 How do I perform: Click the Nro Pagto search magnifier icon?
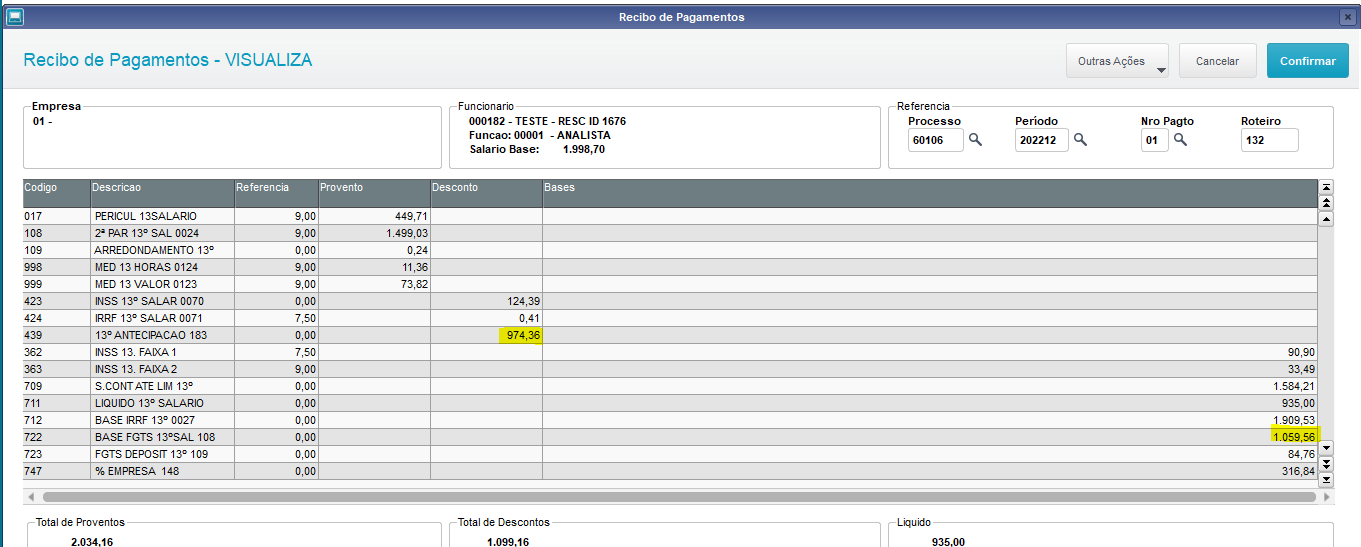1180,140
